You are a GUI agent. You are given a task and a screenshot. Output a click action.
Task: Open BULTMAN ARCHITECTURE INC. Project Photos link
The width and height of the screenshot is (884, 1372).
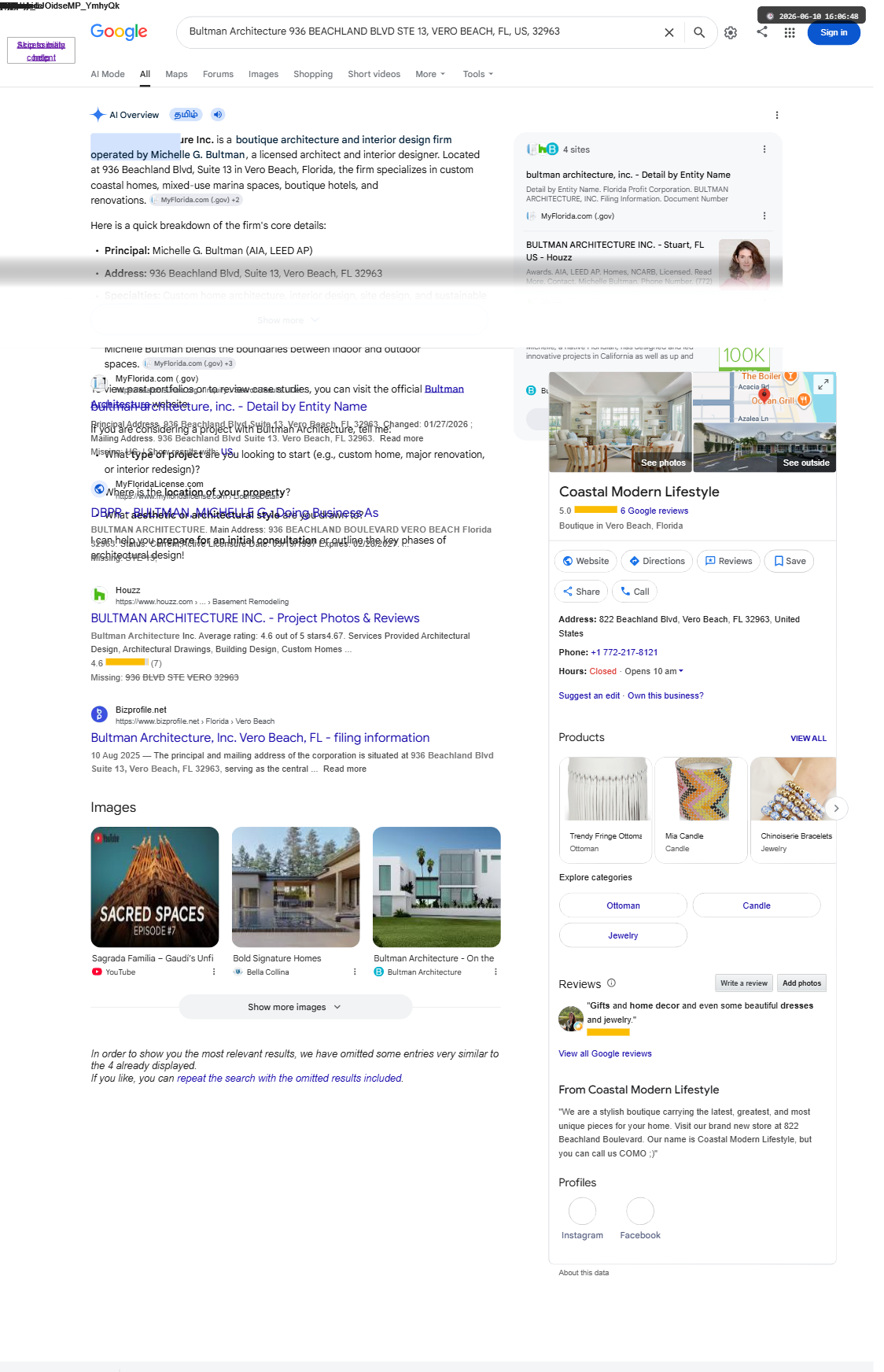255,618
